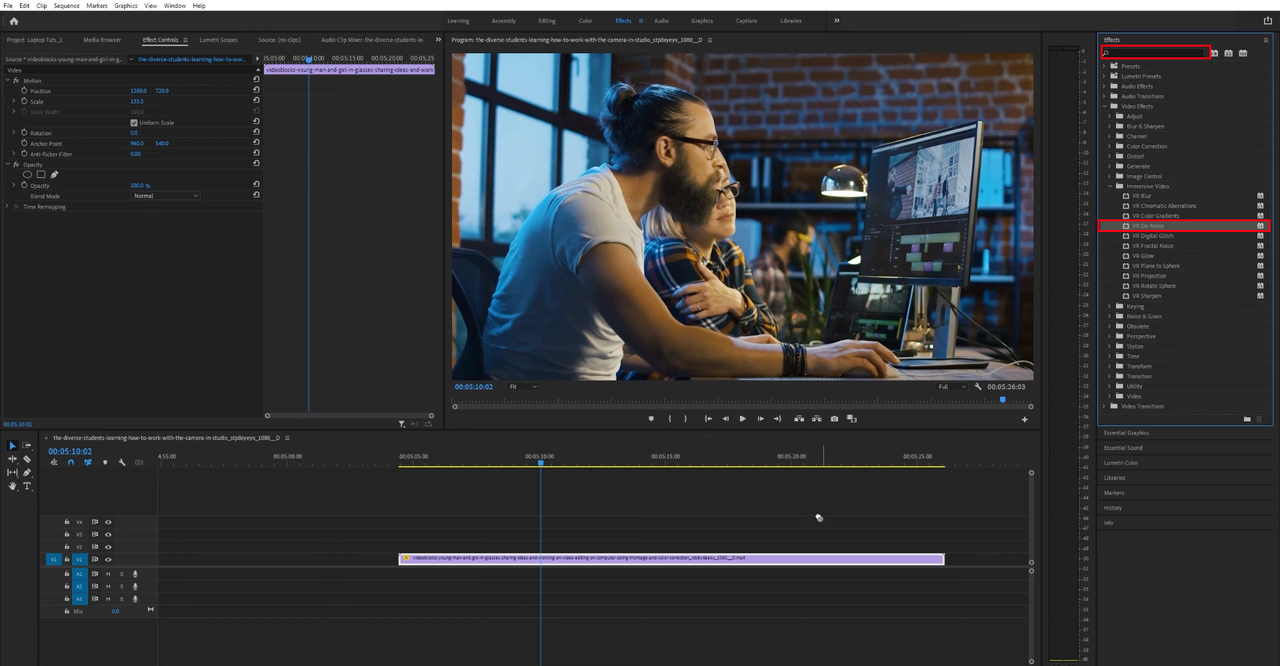Open Blend Mode dropdown
This screenshot has width=1280, height=666.
click(x=166, y=196)
